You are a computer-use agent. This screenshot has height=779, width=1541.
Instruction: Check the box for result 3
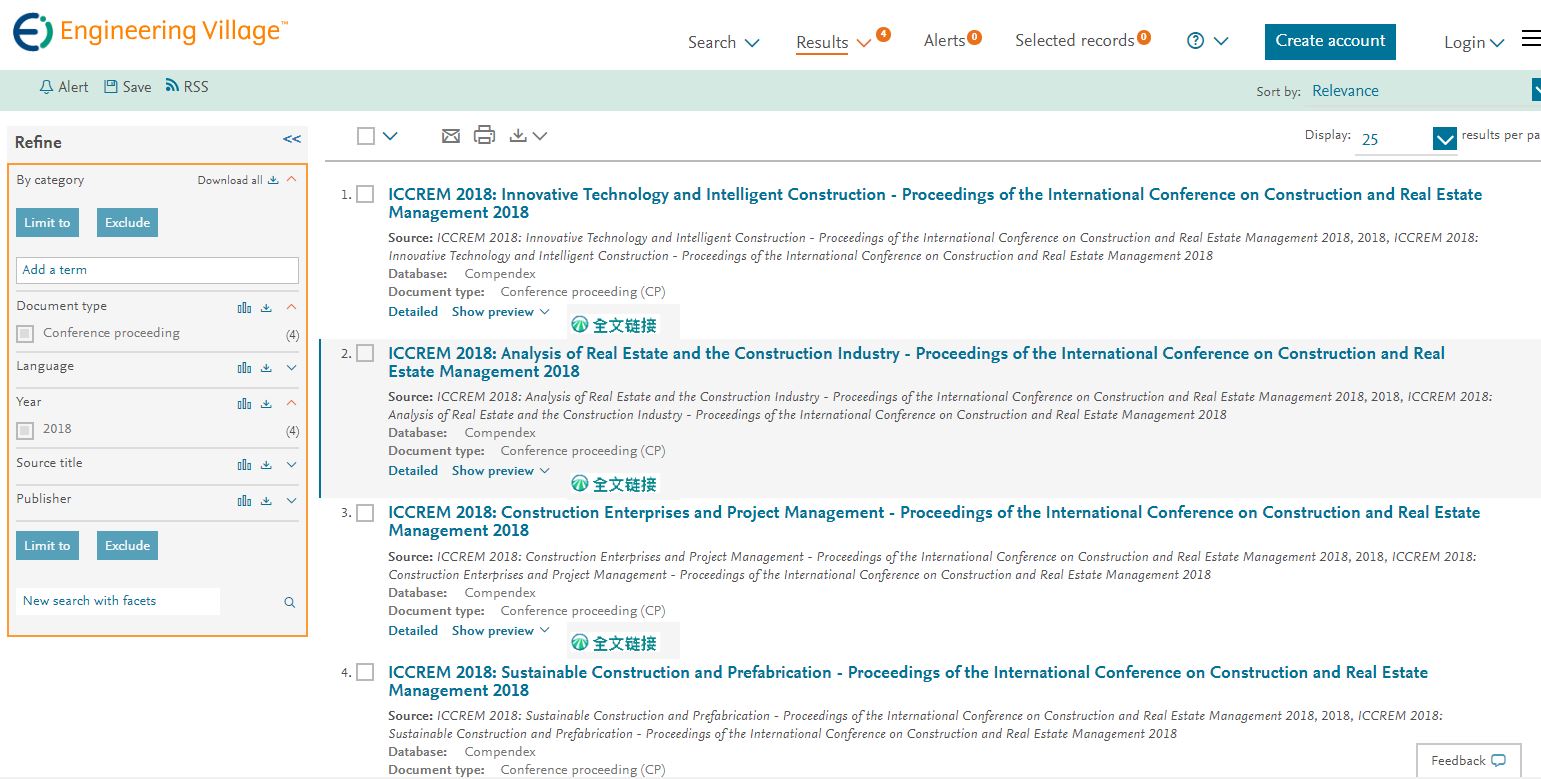pos(365,512)
